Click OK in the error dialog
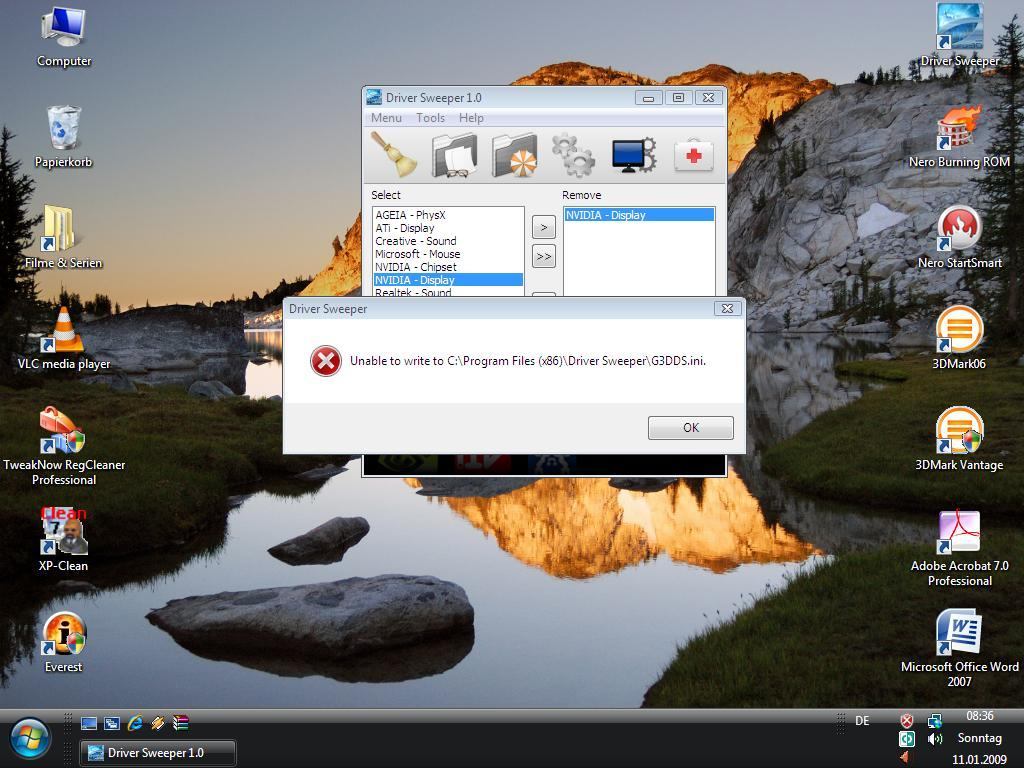Image resolution: width=1024 pixels, height=768 pixels. (690, 428)
